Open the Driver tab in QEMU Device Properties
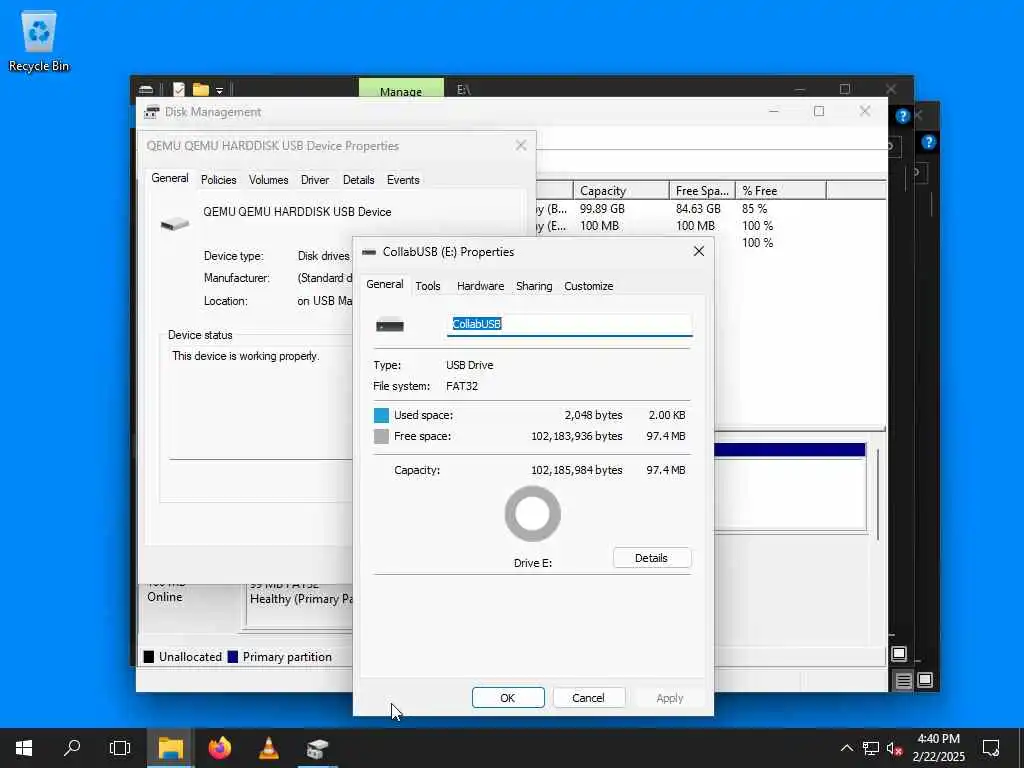Image resolution: width=1024 pixels, height=768 pixels. (x=315, y=180)
